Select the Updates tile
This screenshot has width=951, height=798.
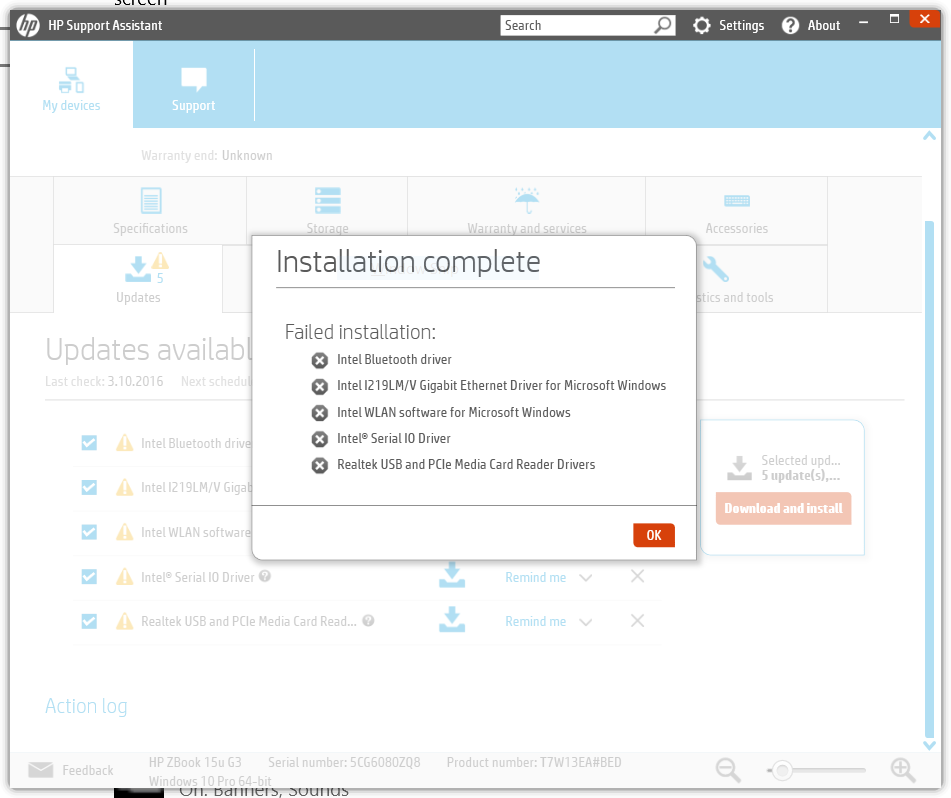click(138, 279)
